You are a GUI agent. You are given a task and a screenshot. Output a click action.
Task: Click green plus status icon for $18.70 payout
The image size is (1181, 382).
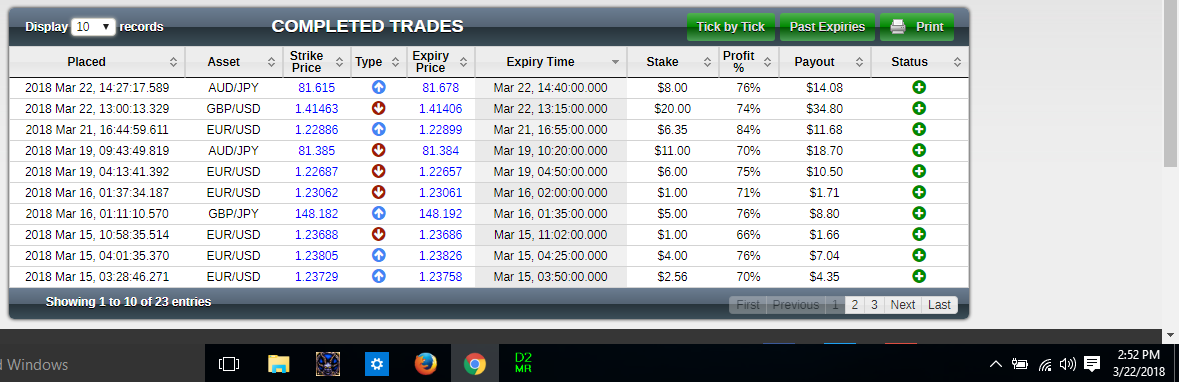(919, 150)
